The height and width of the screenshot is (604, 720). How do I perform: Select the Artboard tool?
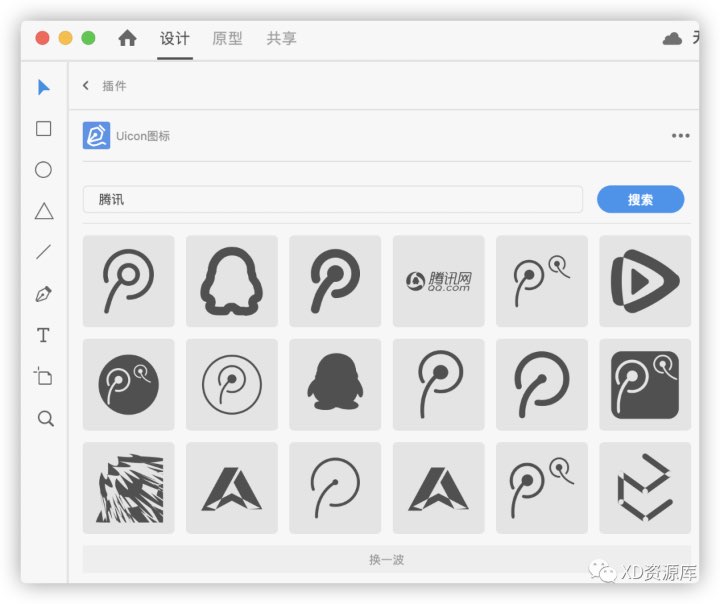(x=44, y=376)
